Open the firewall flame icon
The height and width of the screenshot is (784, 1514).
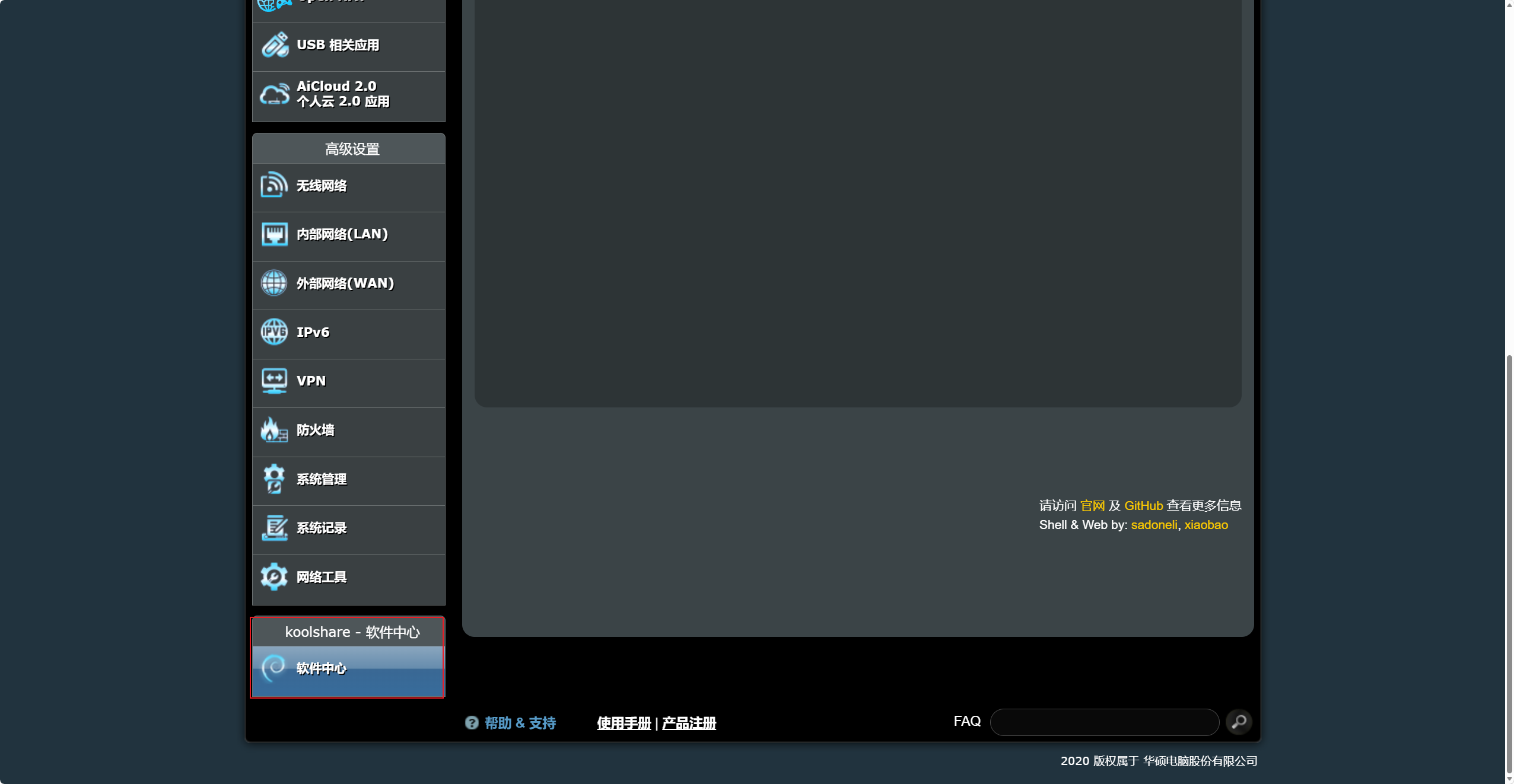coord(274,429)
